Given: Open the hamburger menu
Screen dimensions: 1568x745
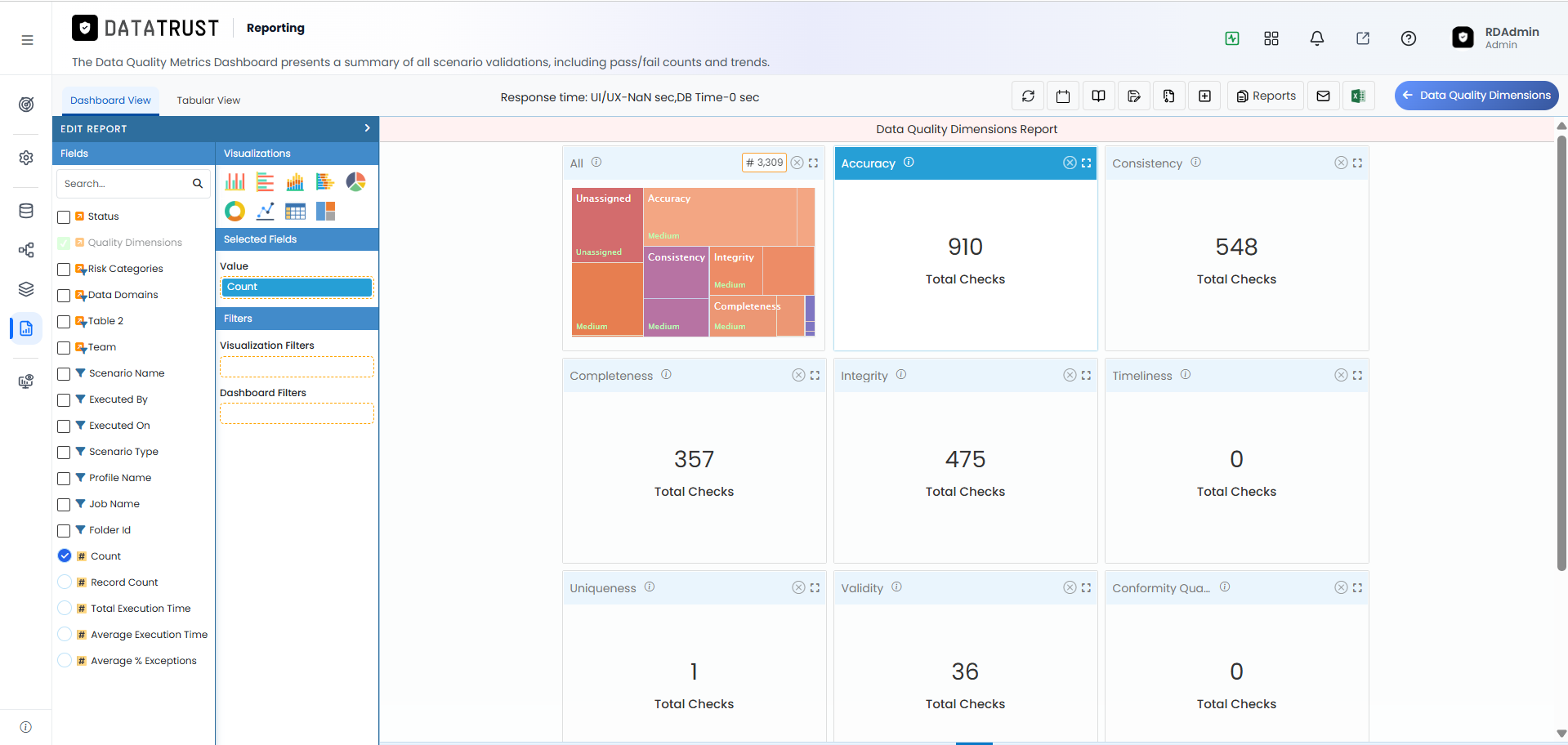Looking at the screenshot, I should tap(27, 40).
